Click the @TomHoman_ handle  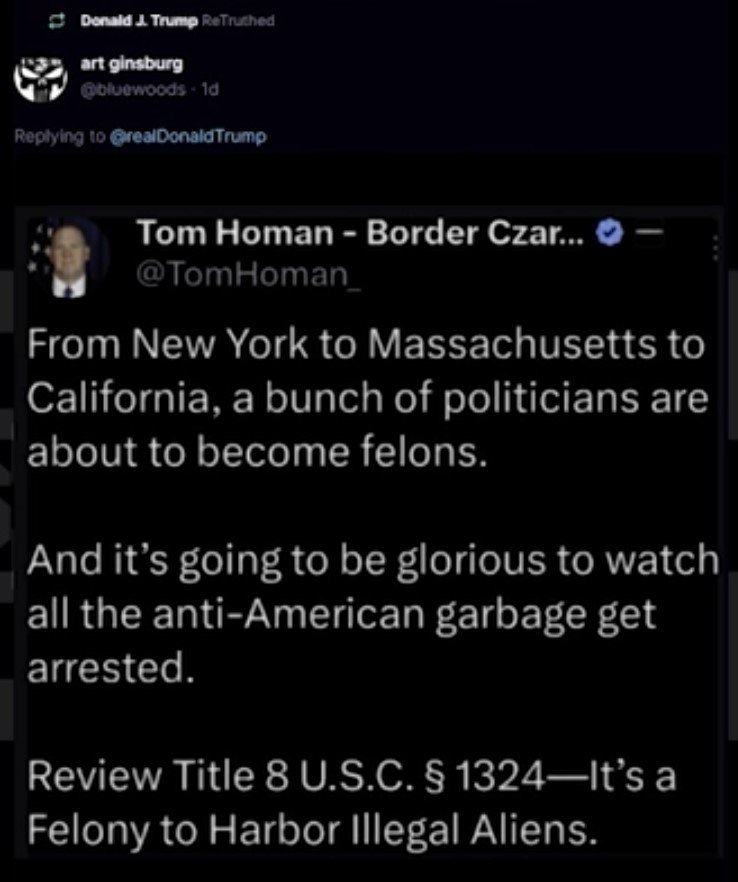pos(248,274)
